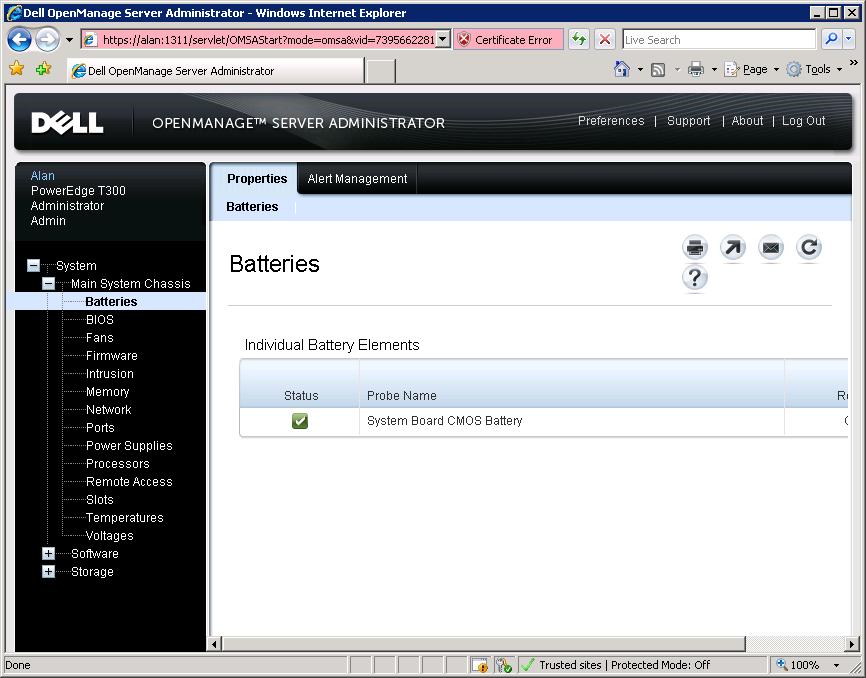Click the browser Forward arrow button

click(47, 40)
